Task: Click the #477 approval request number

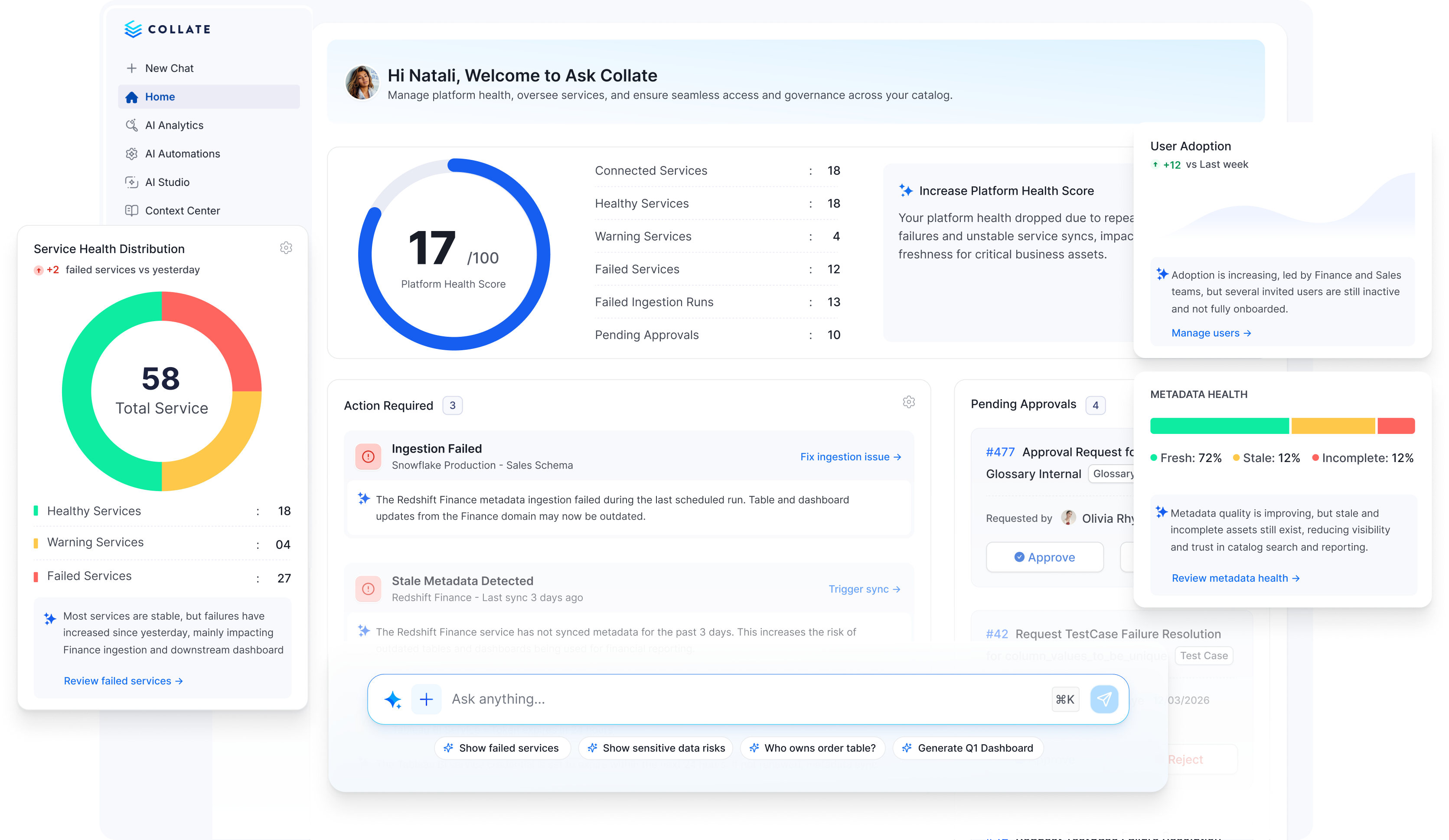Action: pos(1000,452)
